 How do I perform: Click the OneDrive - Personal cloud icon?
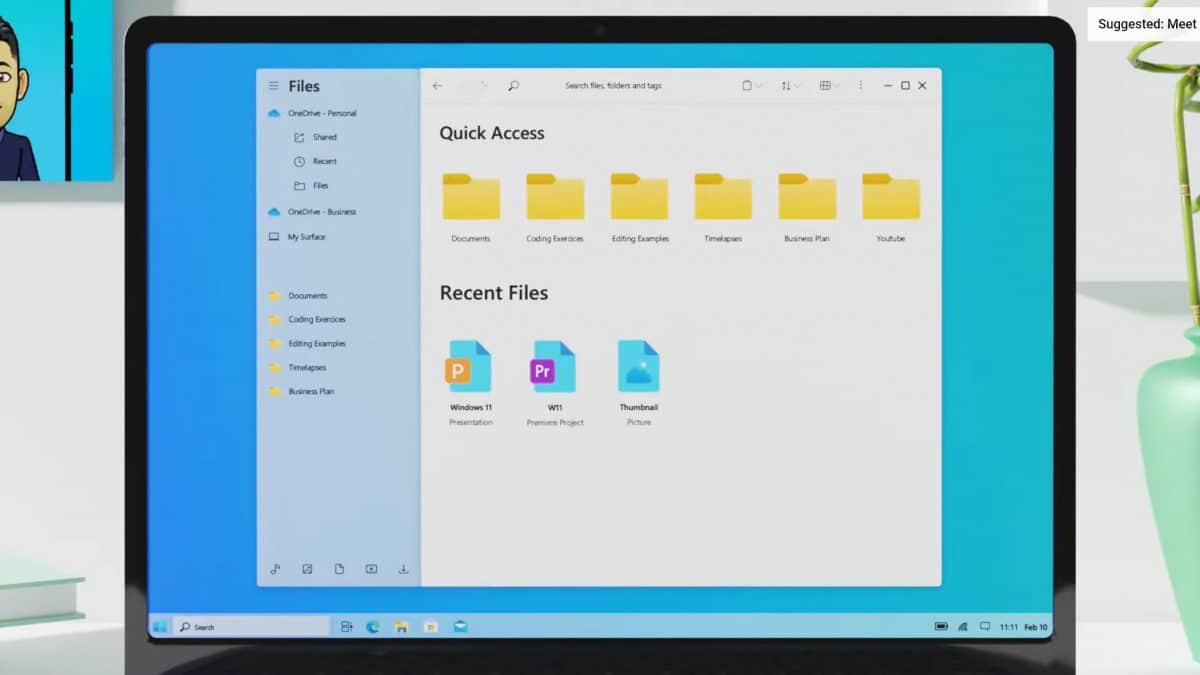click(274, 113)
